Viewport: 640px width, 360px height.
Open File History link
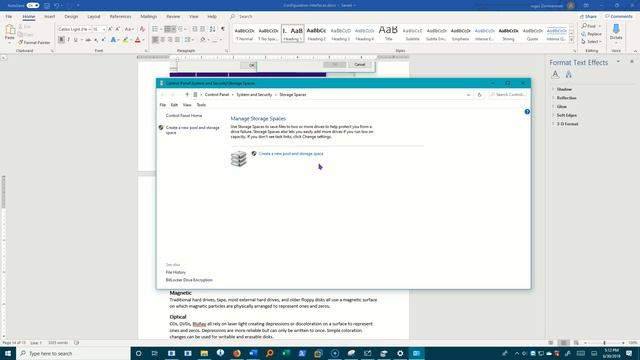(x=176, y=272)
